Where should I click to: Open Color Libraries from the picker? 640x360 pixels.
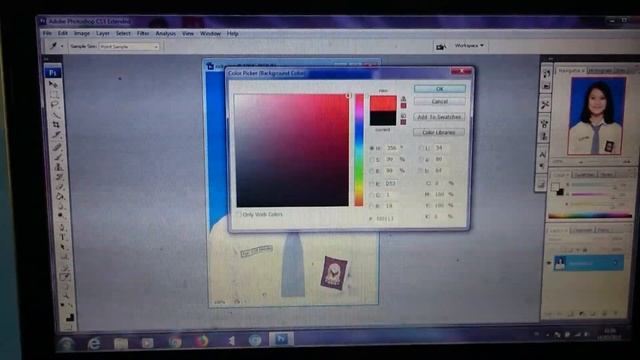tap(439, 132)
